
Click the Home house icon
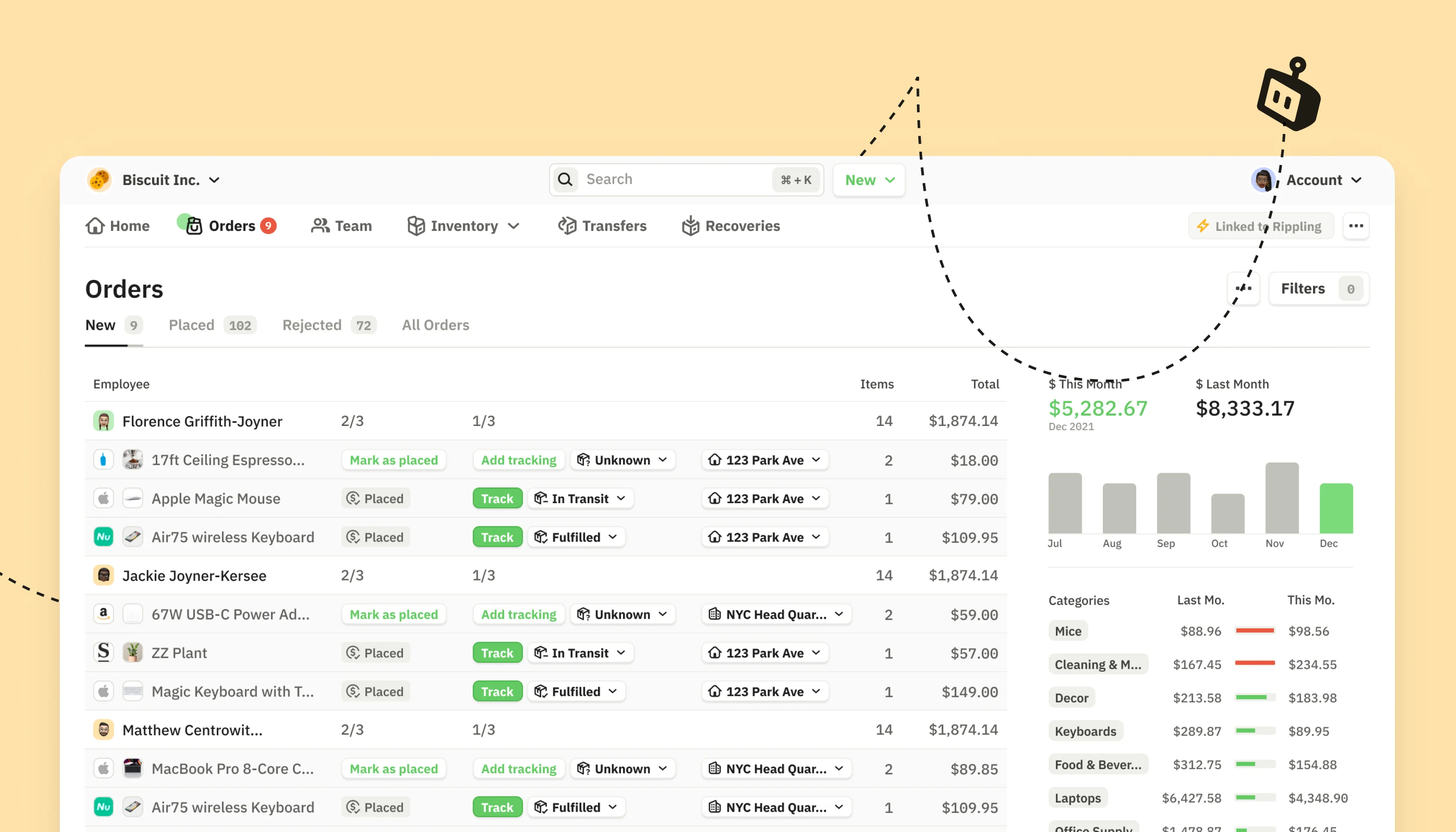[x=95, y=226]
